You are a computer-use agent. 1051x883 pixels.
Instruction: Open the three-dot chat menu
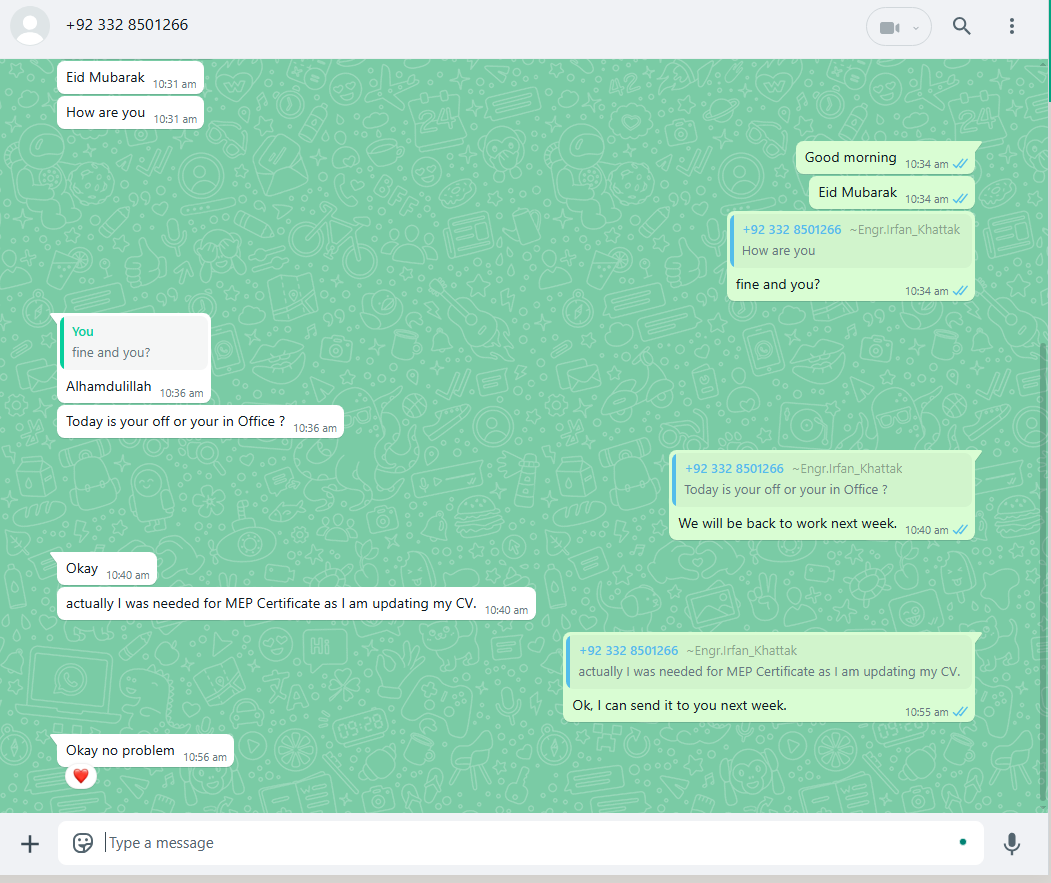(x=1011, y=26)
